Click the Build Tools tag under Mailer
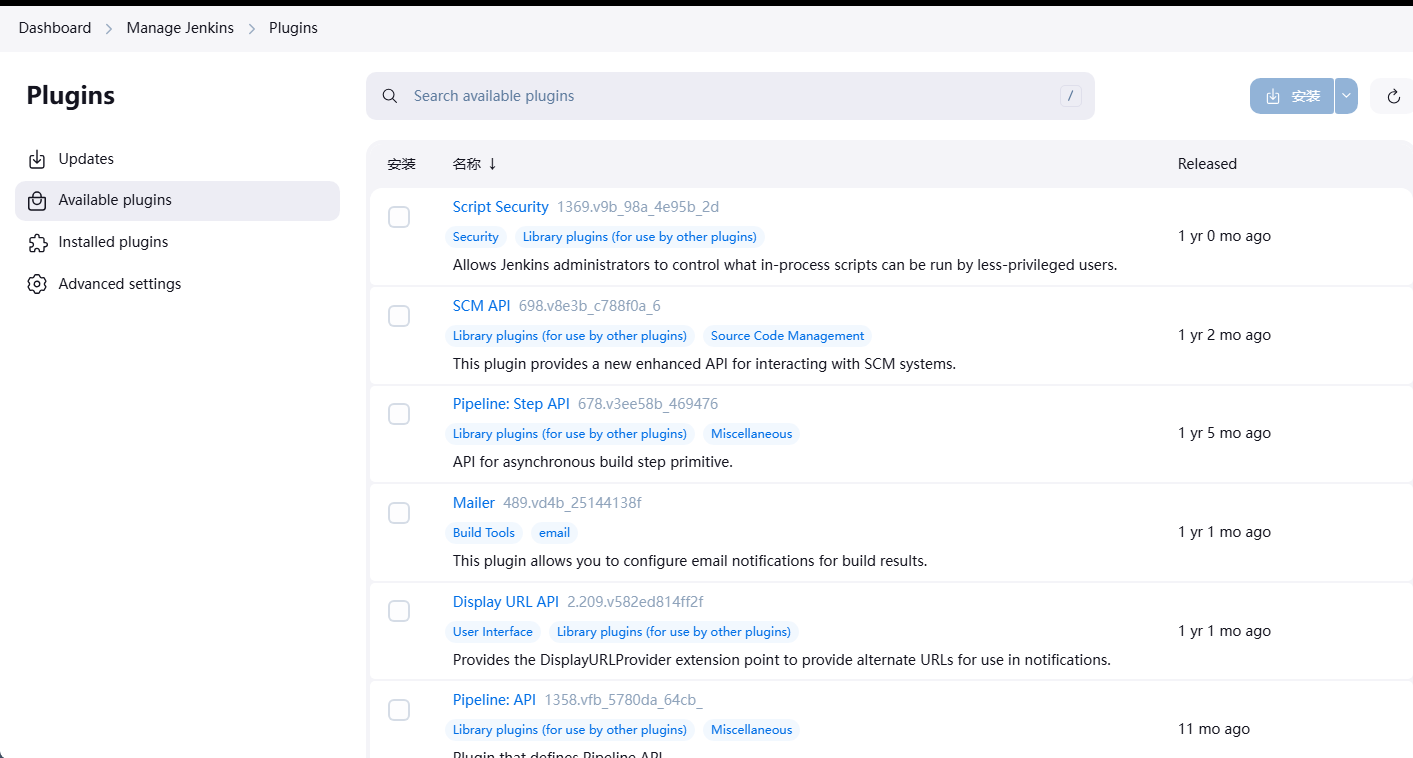The width and height of the screenshot is (1413, 758). click(x=484, y=533)
